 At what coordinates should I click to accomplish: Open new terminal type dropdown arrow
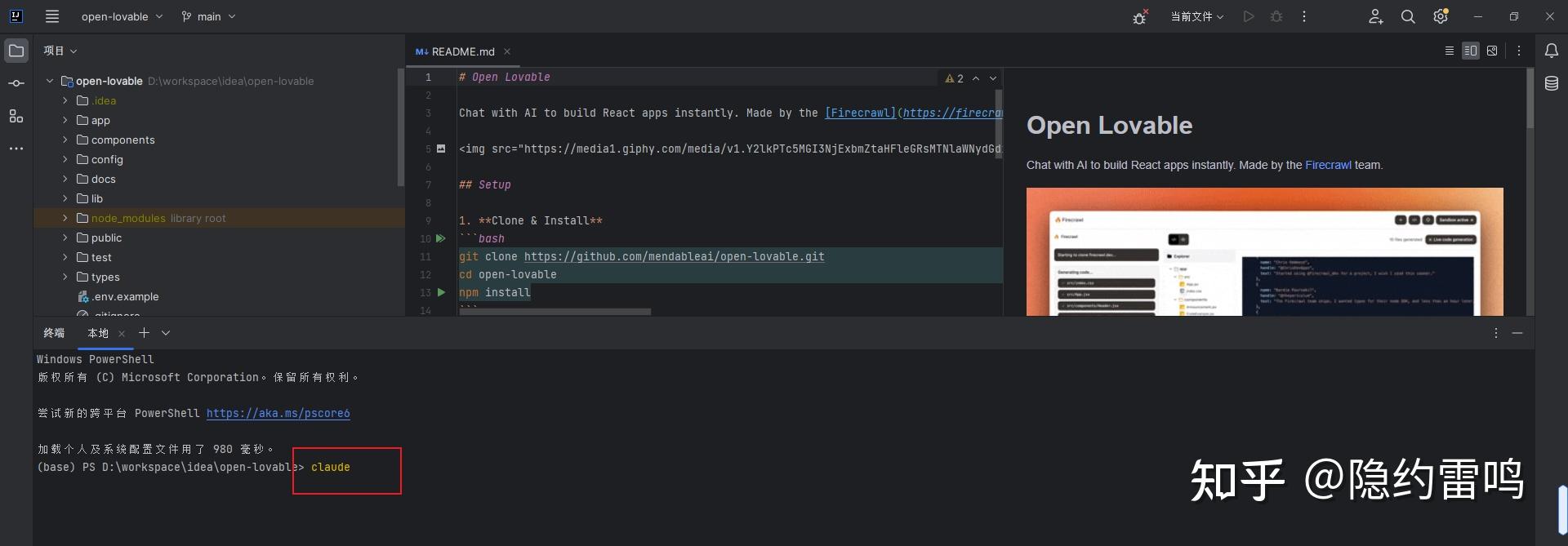[166, 333]
